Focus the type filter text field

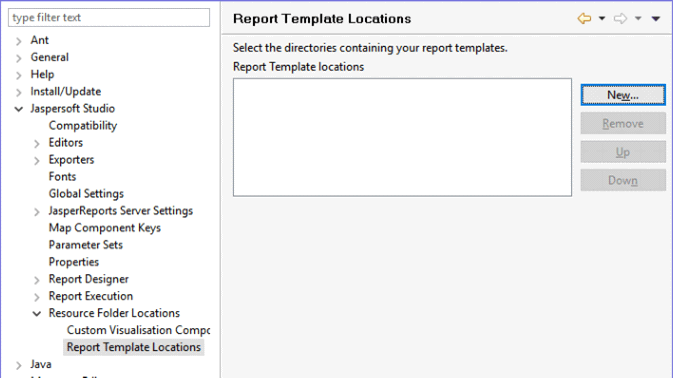click(x=109, y=18)
